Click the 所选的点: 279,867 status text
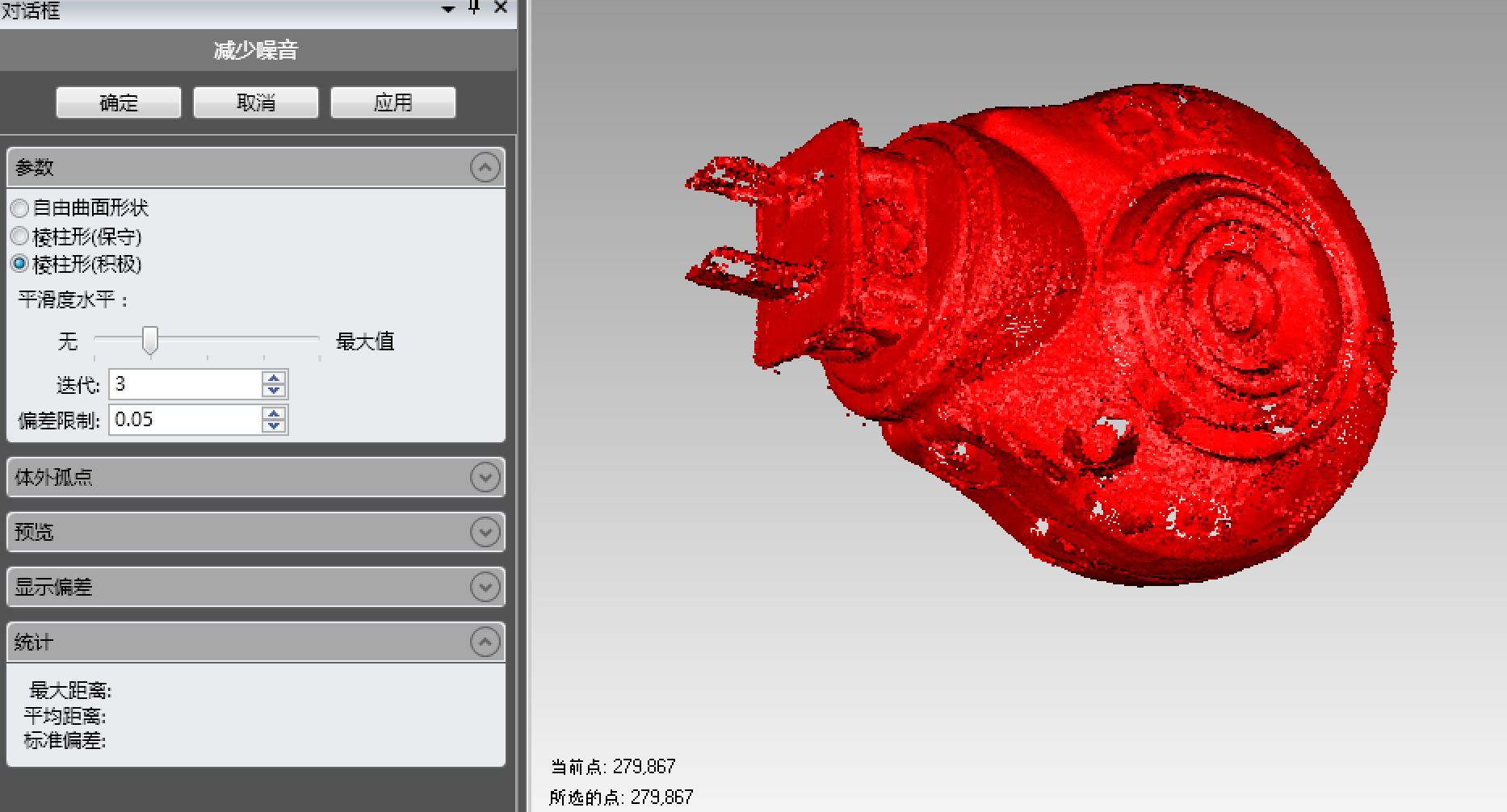 click(x=621, y=797)
